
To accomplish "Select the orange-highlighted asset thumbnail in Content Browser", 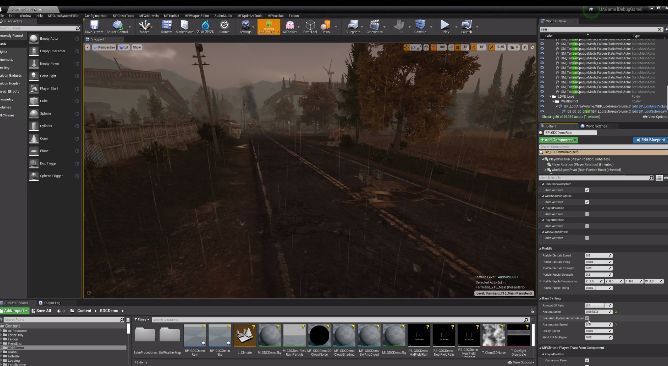I will pos(244,335).
